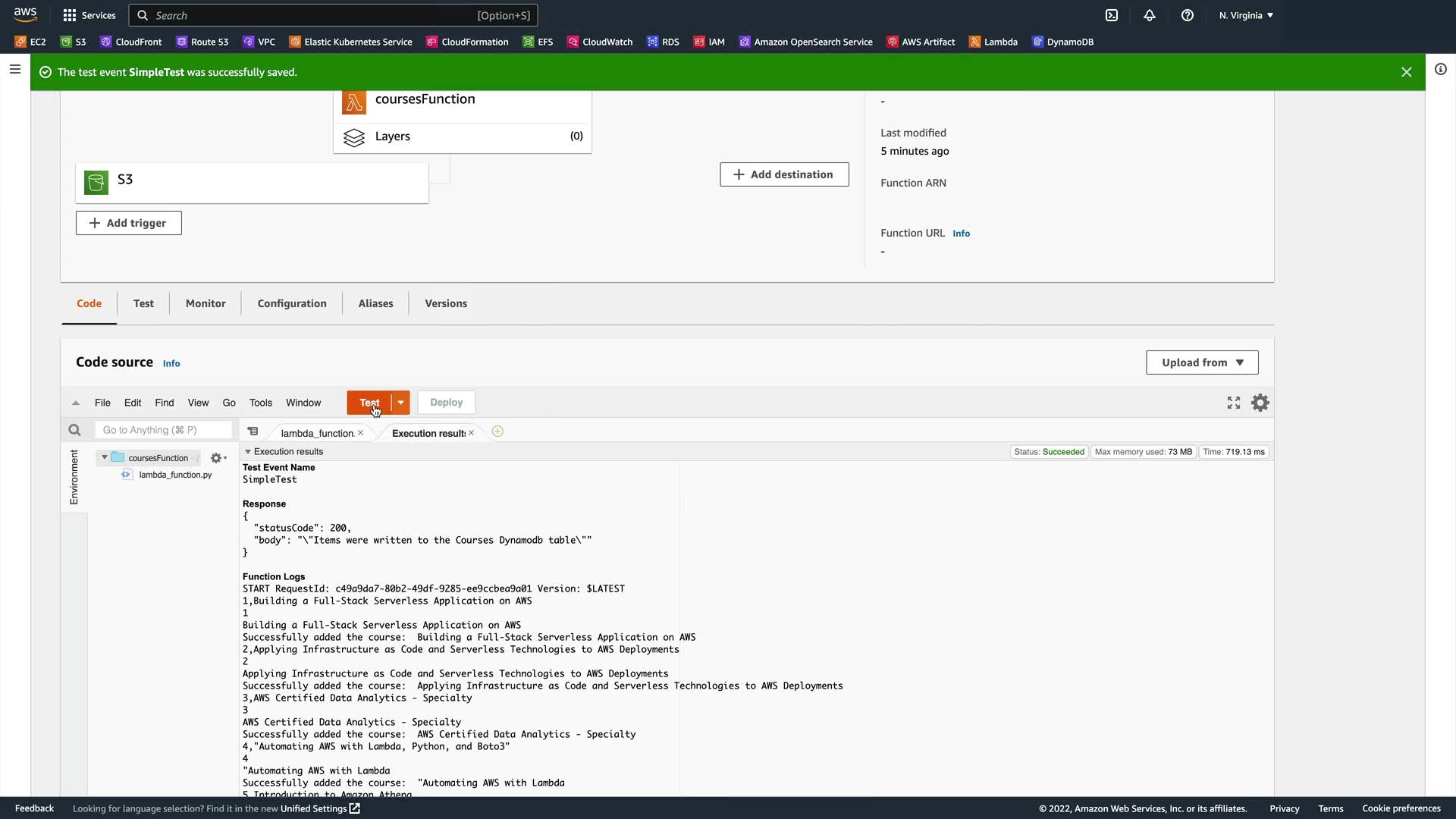Click the Add destination button

point(784,174)
